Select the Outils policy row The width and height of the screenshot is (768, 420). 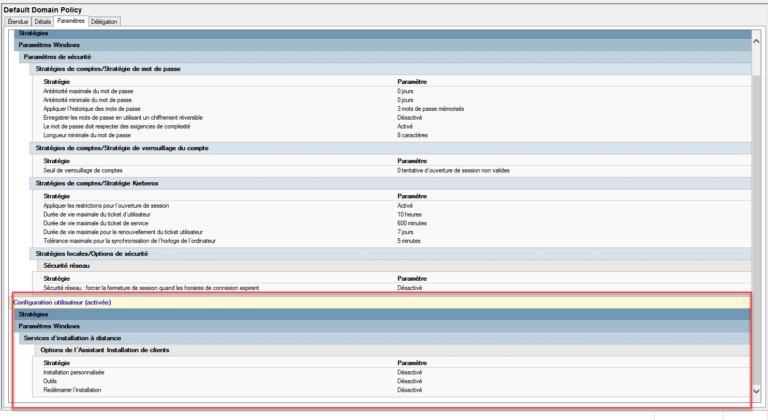click(x=392, y=381)
